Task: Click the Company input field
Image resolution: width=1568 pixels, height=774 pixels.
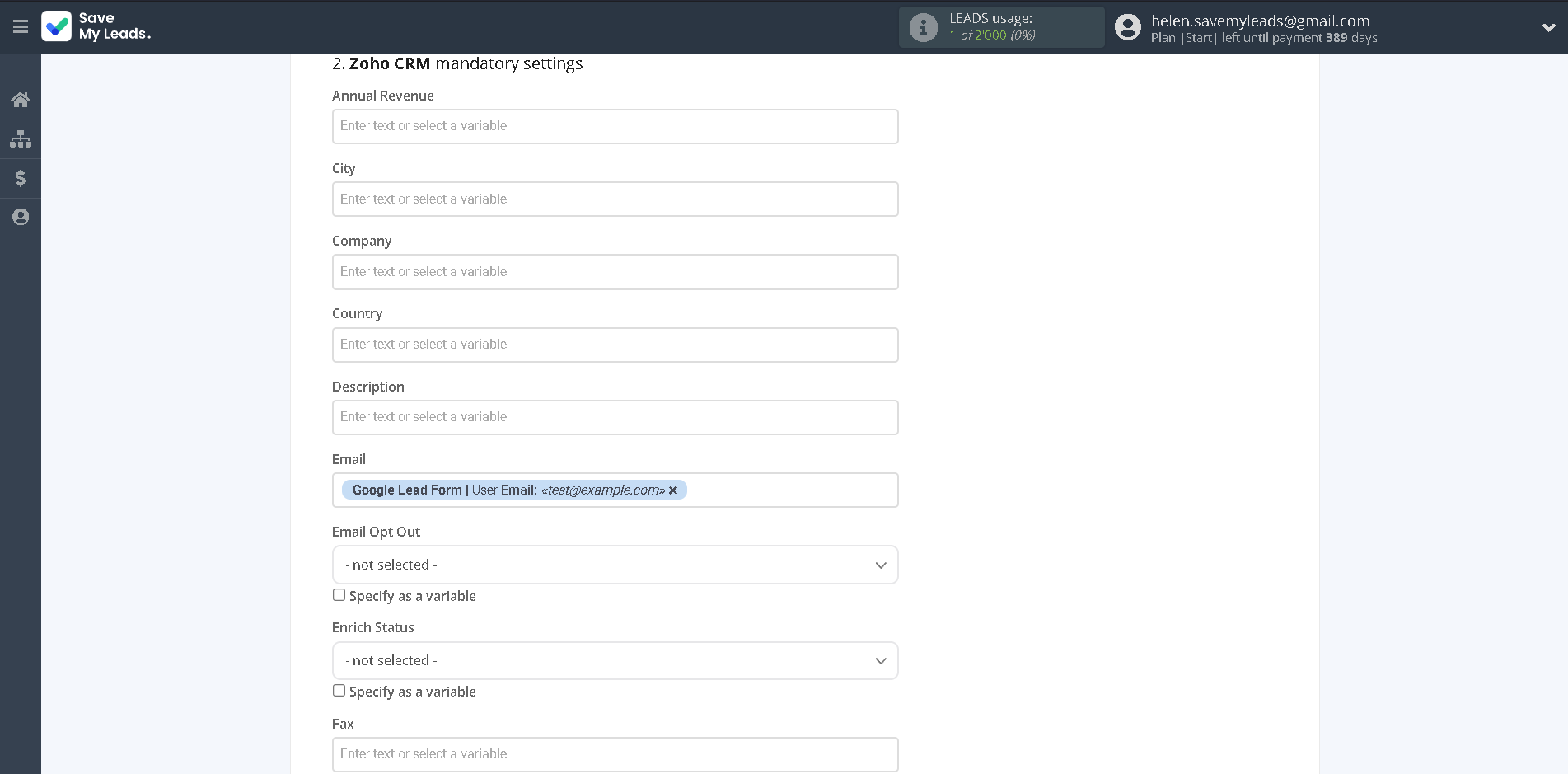Action: point(615,271)
